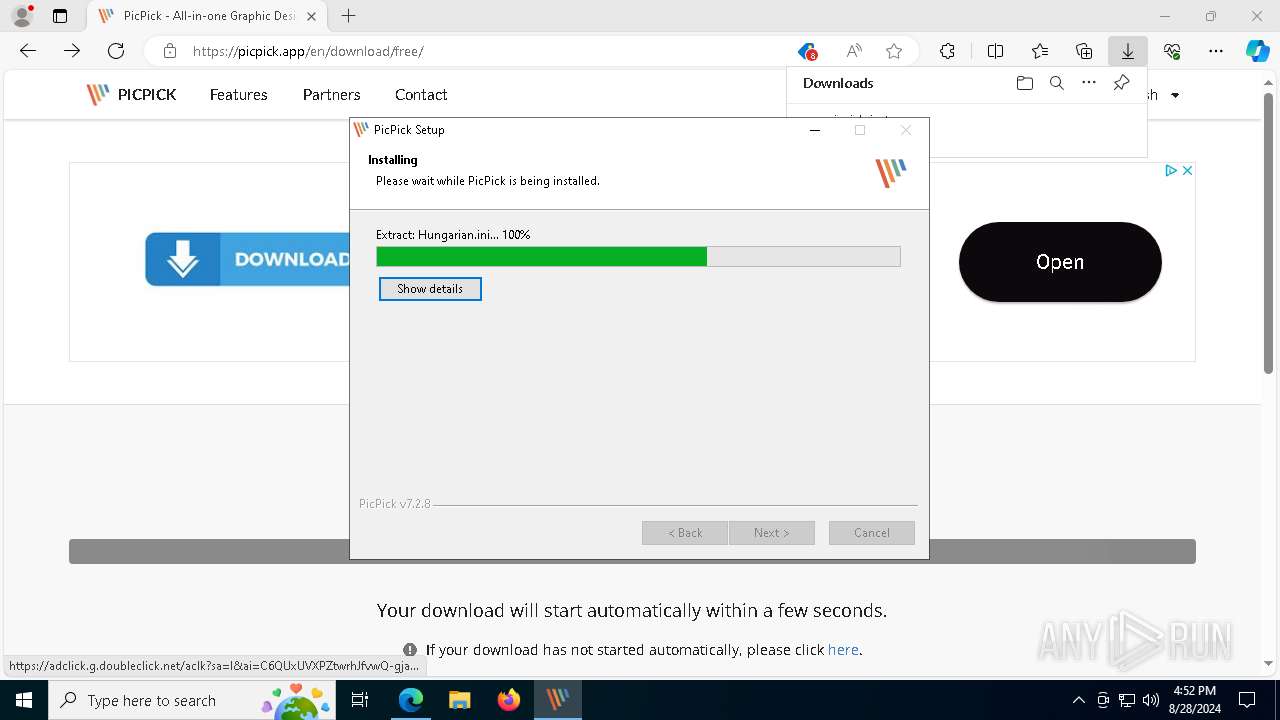
Task: Select PicPick Setup taskbar icon
Action: point(557,700)
